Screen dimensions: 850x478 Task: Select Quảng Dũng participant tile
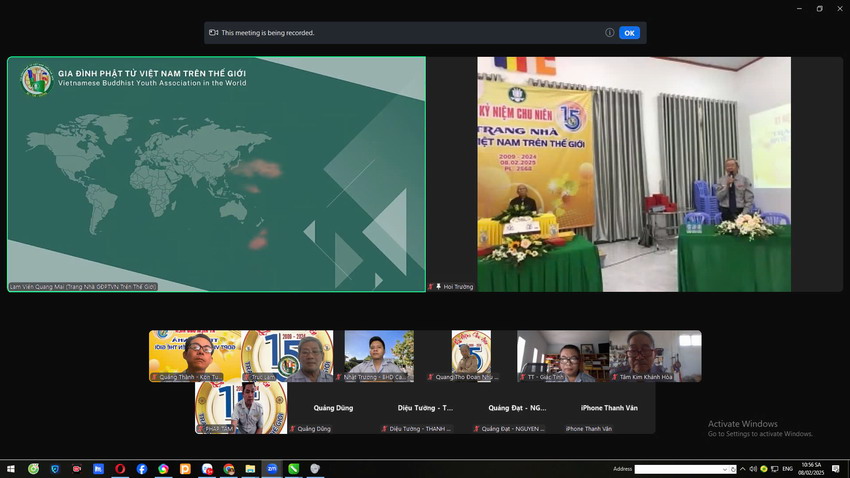[333, 408]
